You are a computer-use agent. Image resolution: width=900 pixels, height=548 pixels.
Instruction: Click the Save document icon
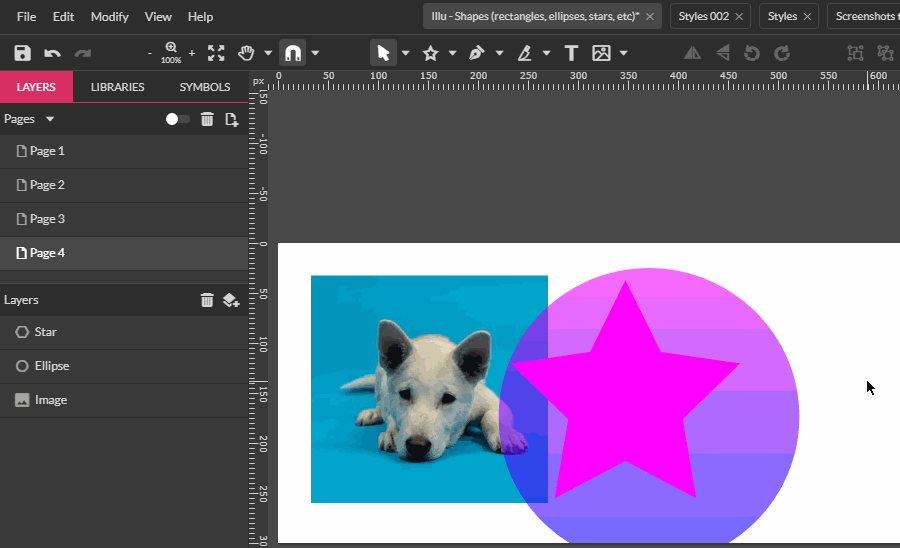pyautogui.click(x=22, y=53)
